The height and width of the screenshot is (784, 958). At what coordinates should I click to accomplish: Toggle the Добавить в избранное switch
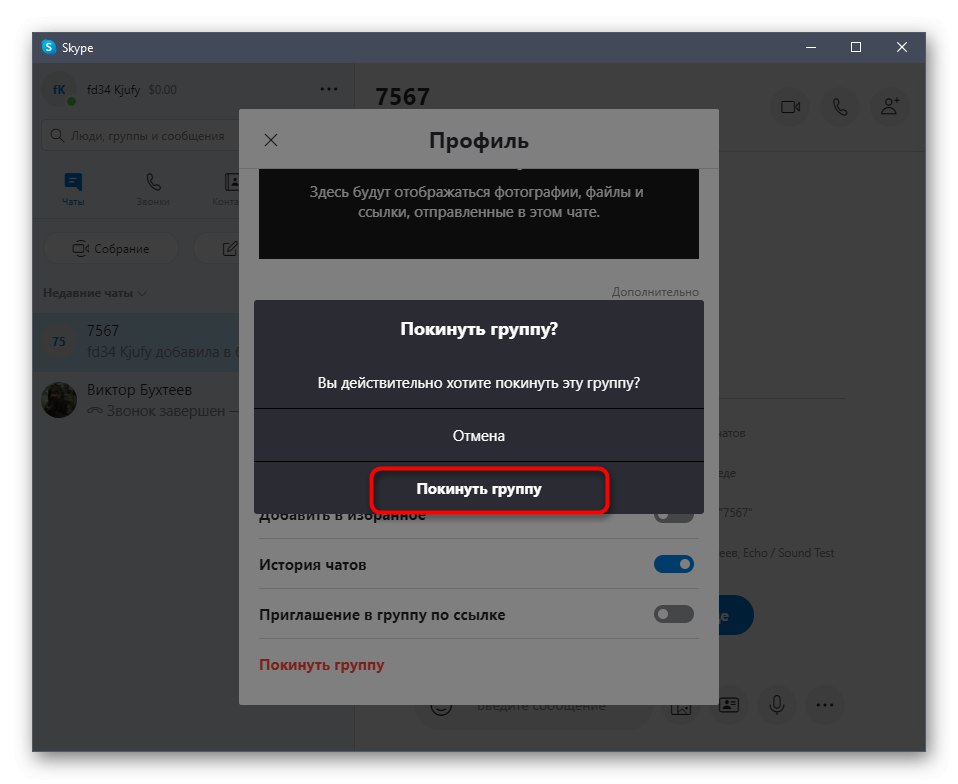pos(673,517)
